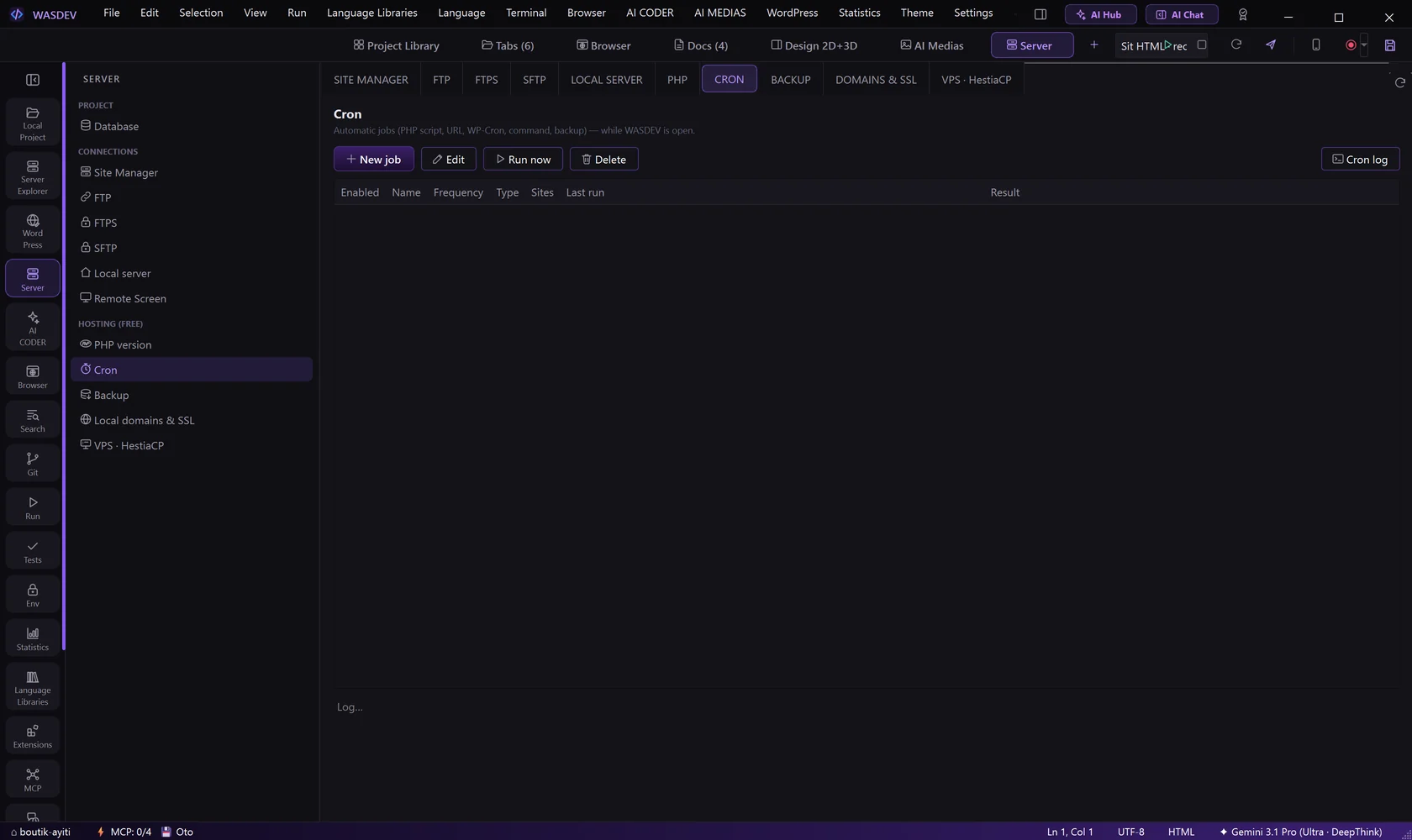Image resolution: width=1412 pixels, height=840 pixels.
Task: Click the Edit job button
Action: [x=449, y=160]
